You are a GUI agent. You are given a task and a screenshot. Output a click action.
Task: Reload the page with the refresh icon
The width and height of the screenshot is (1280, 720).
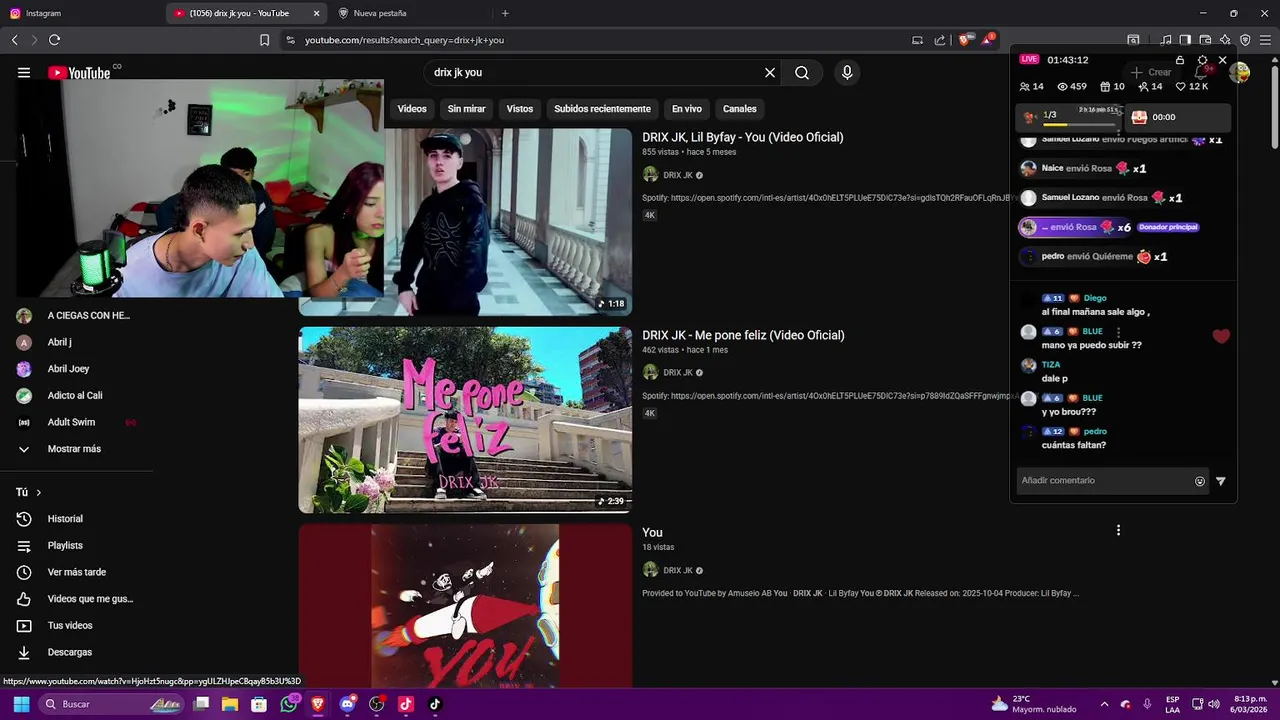(x=54, y=40)
